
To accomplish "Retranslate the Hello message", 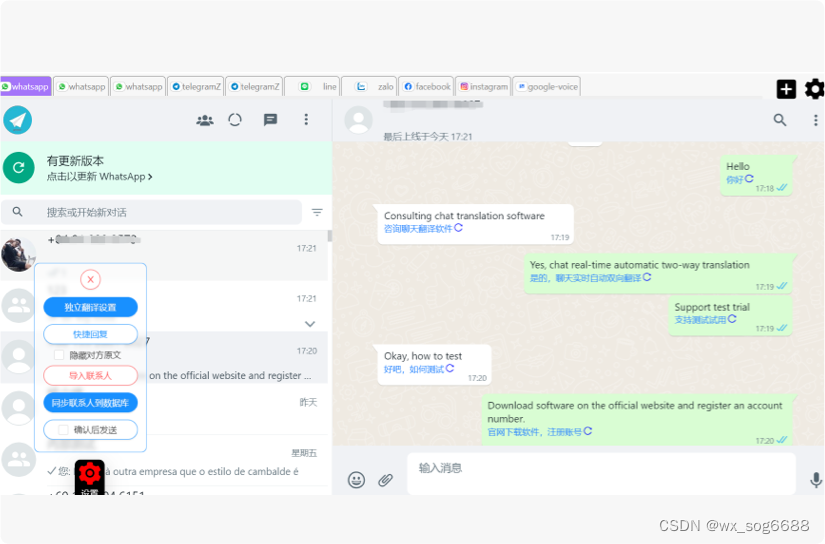I will [x=749, y=179].
